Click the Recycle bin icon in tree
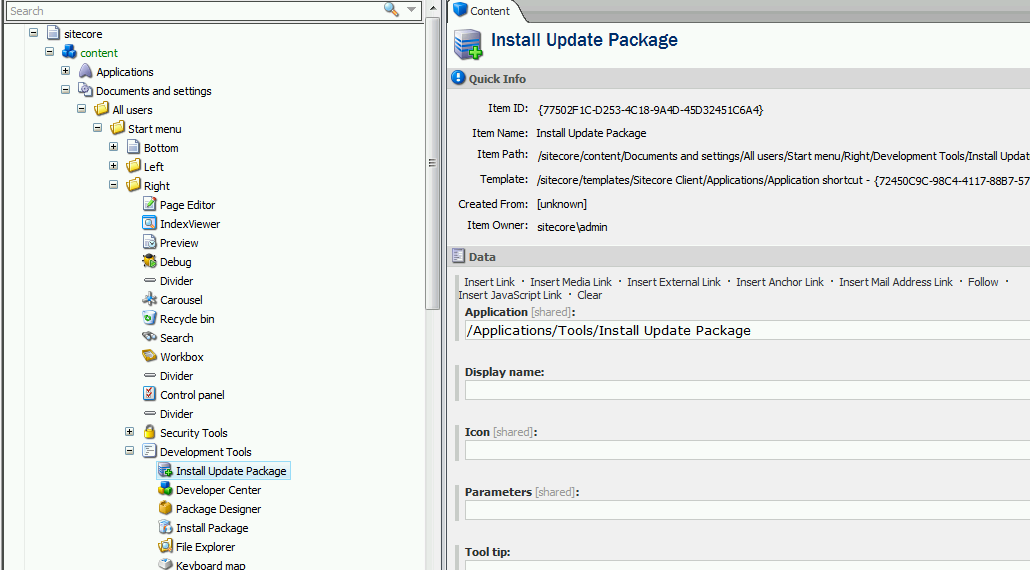 coord(149,319)
